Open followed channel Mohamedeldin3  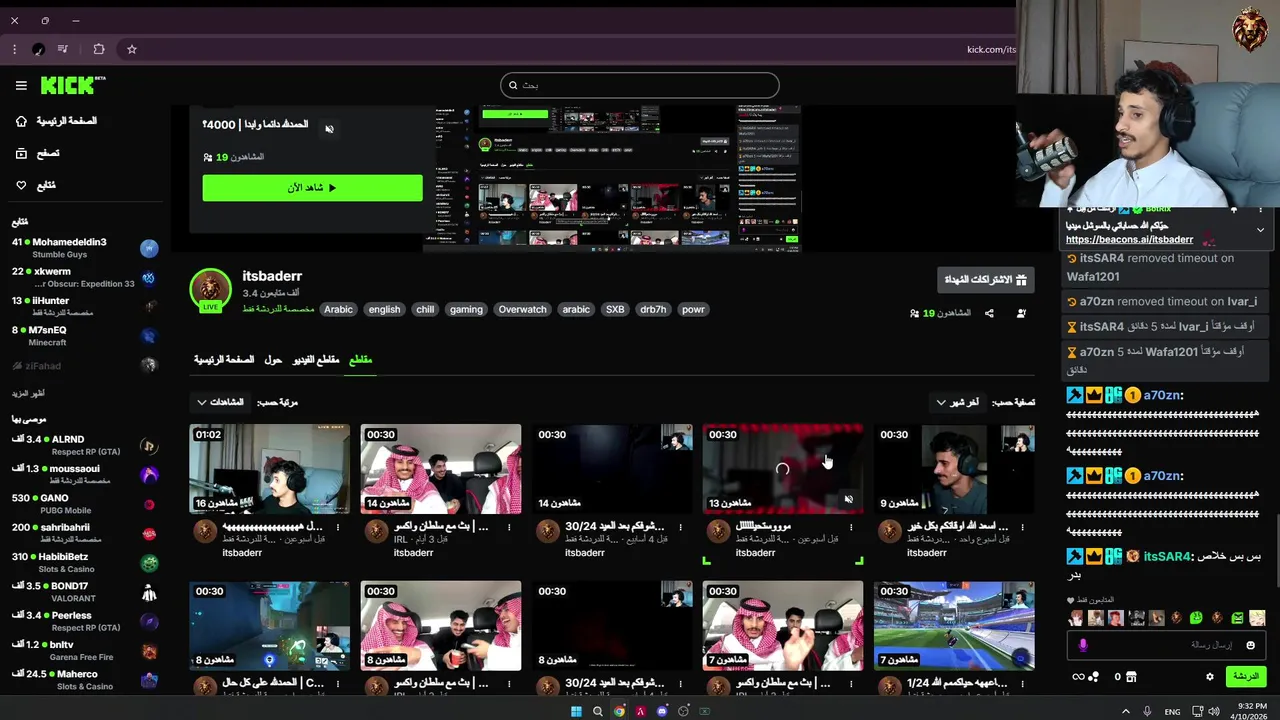[85, 248]
